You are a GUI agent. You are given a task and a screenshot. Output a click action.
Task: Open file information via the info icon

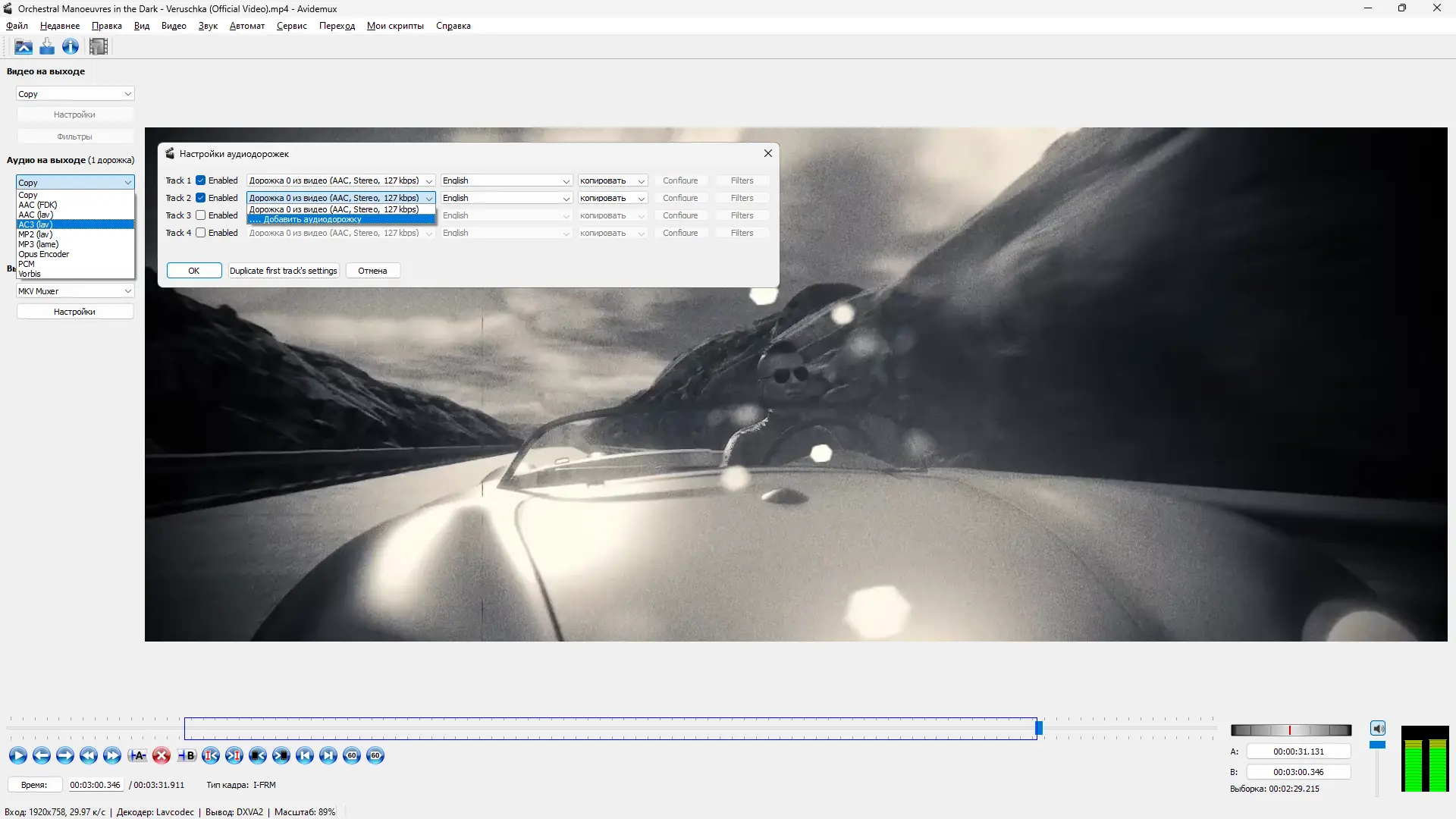70,46
